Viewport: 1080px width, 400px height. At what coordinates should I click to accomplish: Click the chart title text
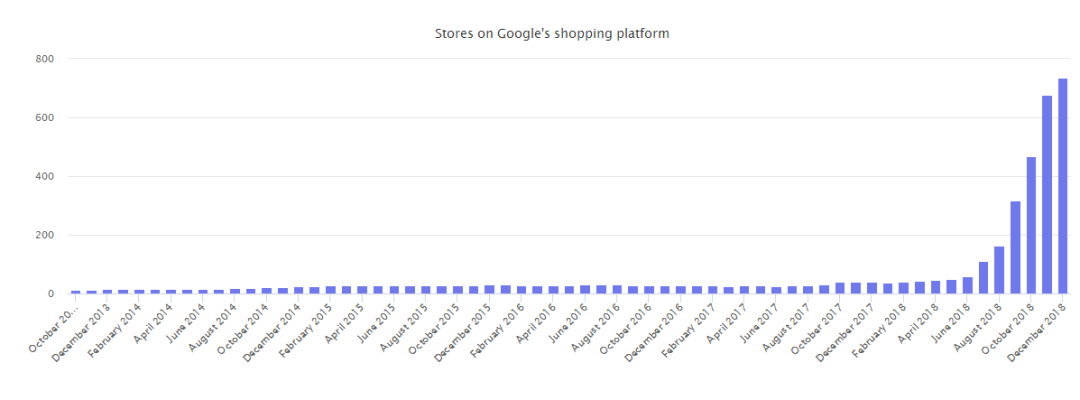click(x=552, y=34)
